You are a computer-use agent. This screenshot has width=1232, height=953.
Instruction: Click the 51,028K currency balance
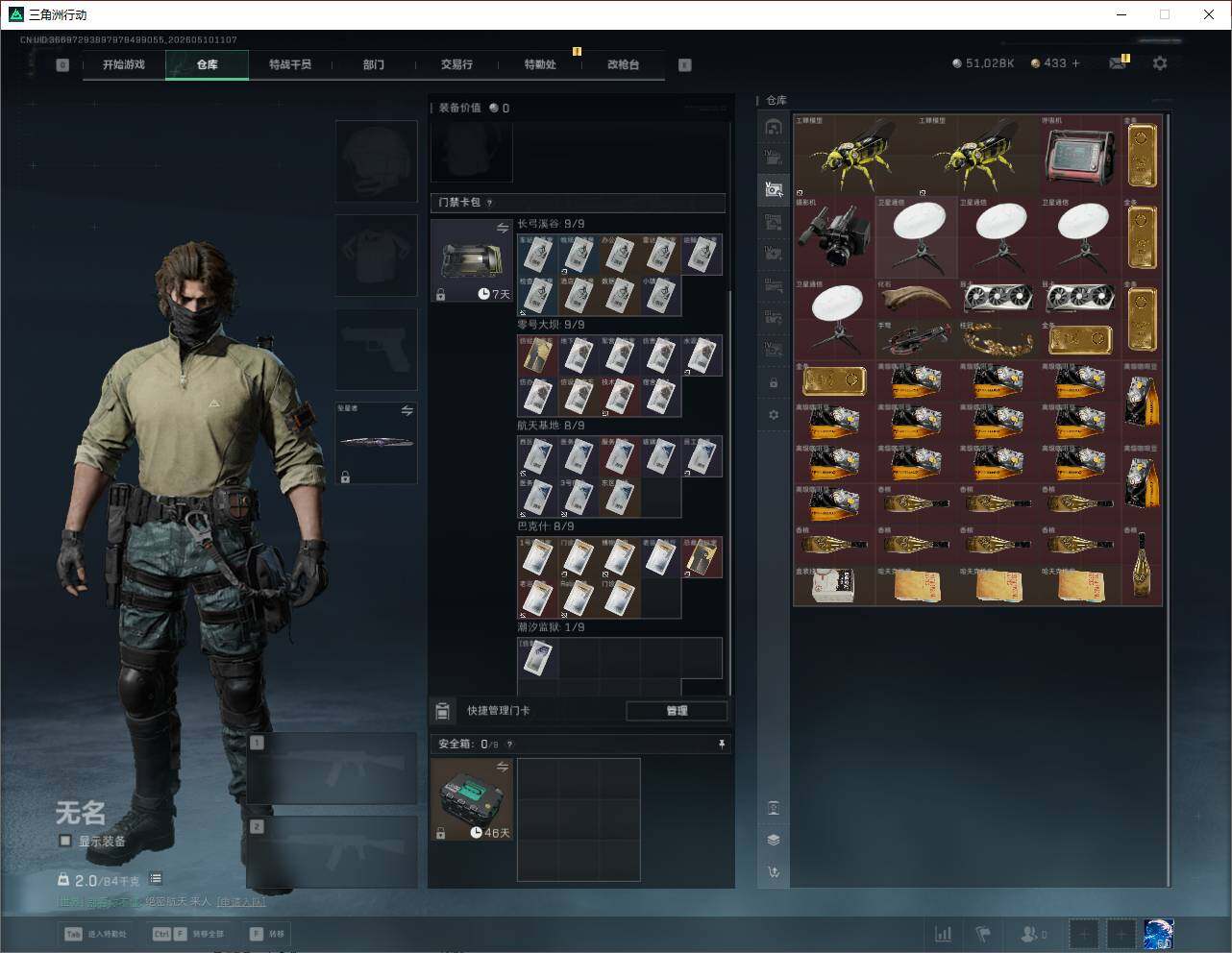click(983, 63)
